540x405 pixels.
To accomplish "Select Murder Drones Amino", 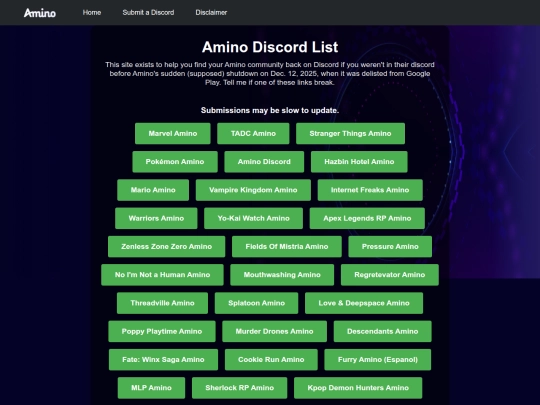I will point(274,331).
